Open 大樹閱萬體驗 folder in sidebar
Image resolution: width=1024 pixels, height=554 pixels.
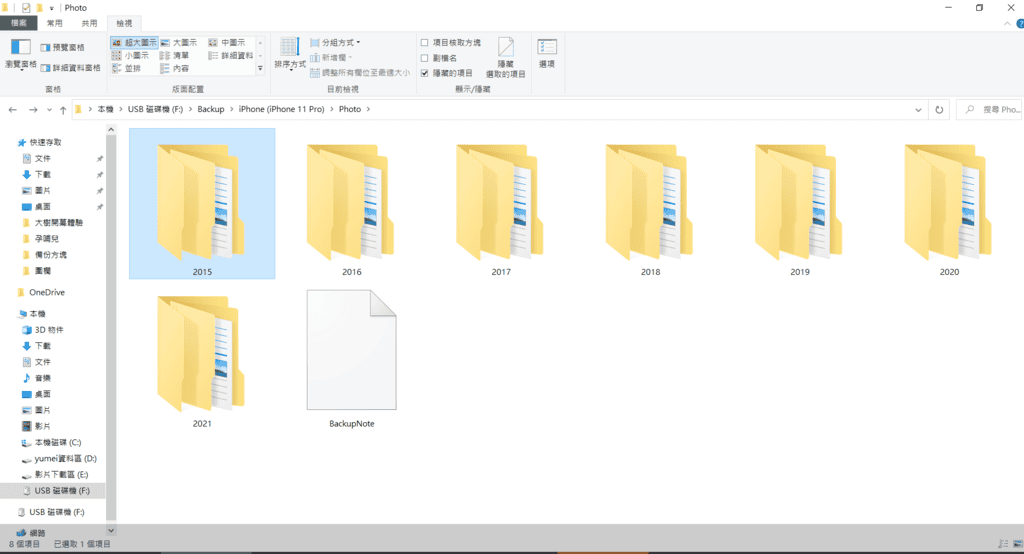tap(53, 222)
